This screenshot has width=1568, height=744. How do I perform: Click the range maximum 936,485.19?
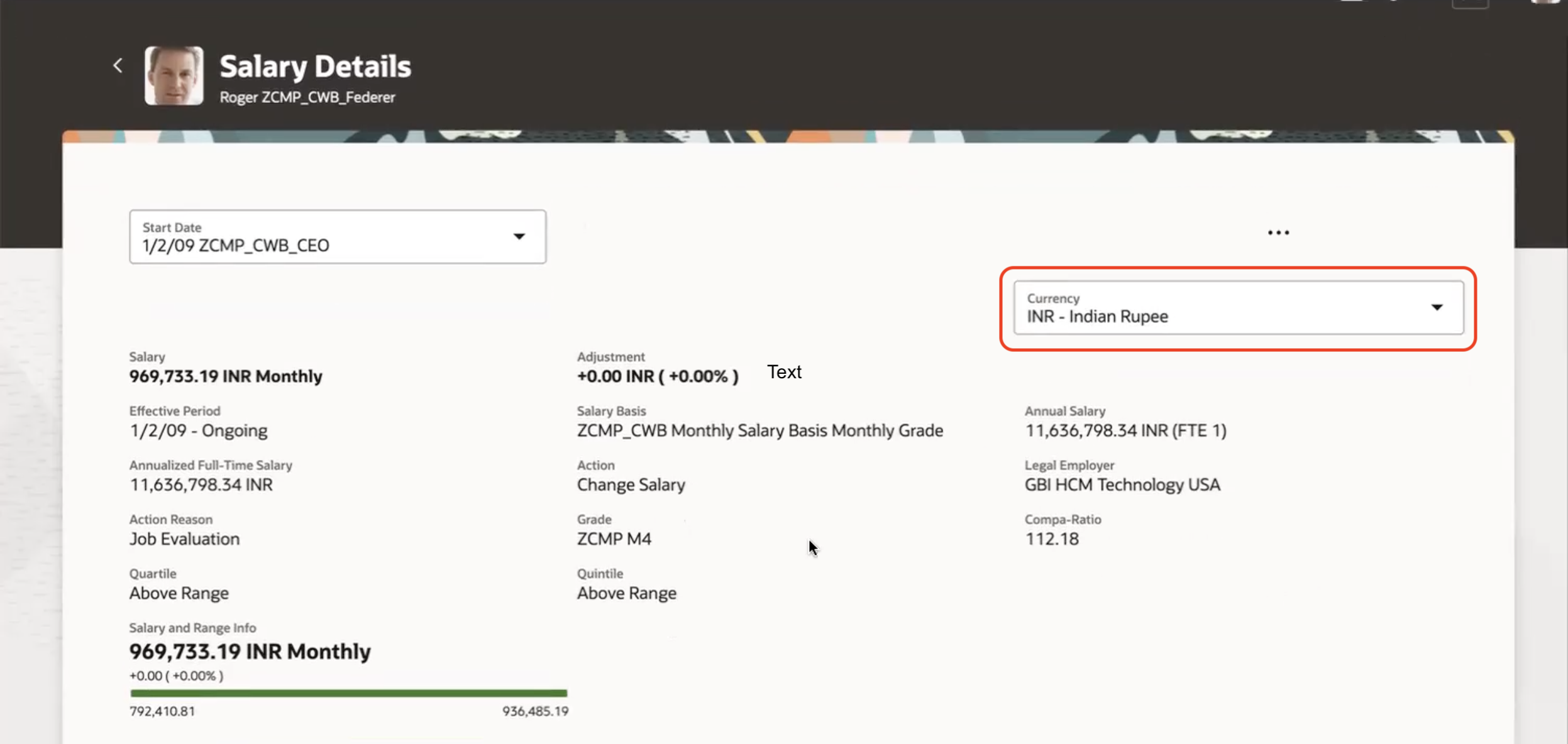point(535,711)
